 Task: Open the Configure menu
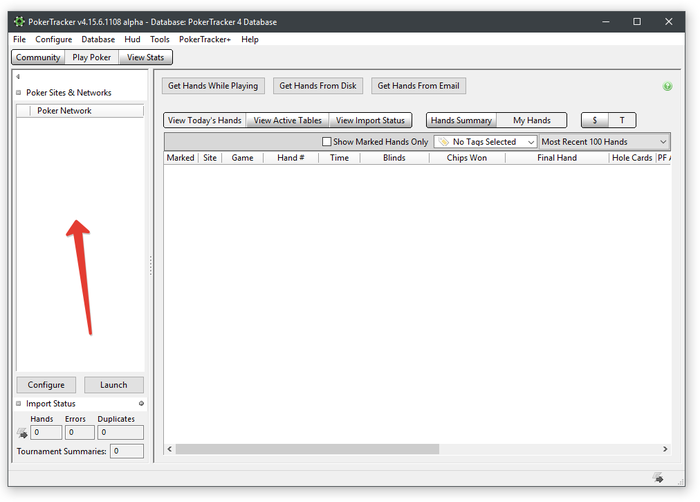(54, 39)
